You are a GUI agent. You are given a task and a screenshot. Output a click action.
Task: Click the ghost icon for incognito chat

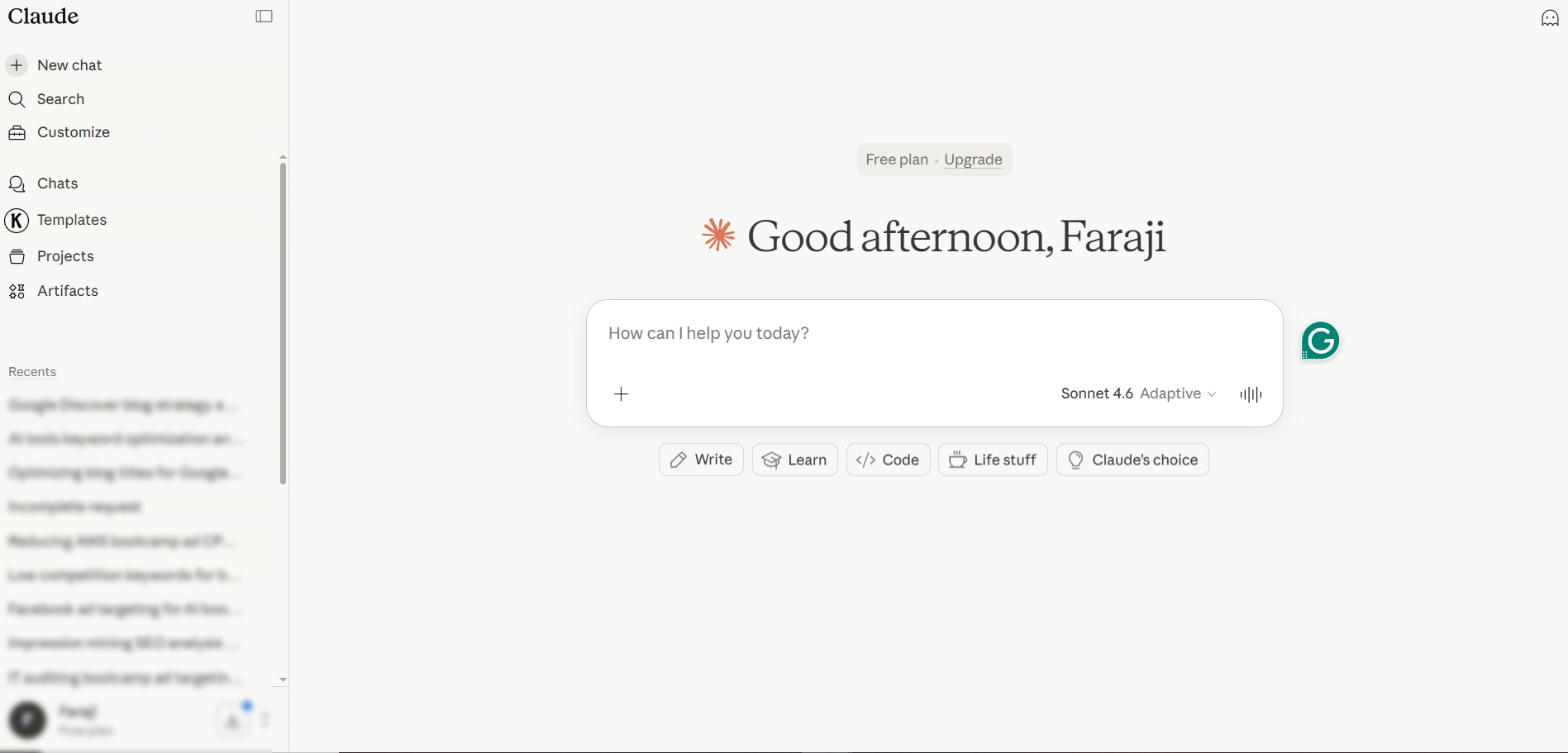[1550, 18]
